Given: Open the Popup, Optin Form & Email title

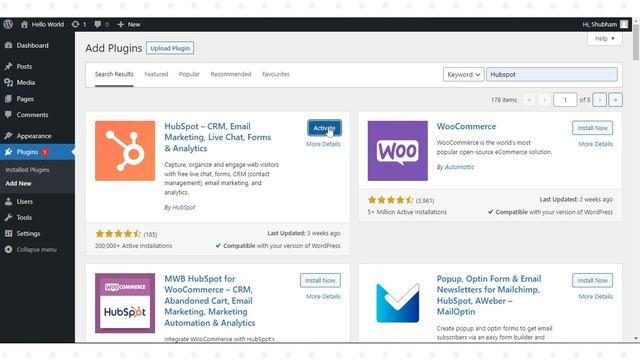Looking at the screenshot, I should pyautogui.click(x=489, y=295).
